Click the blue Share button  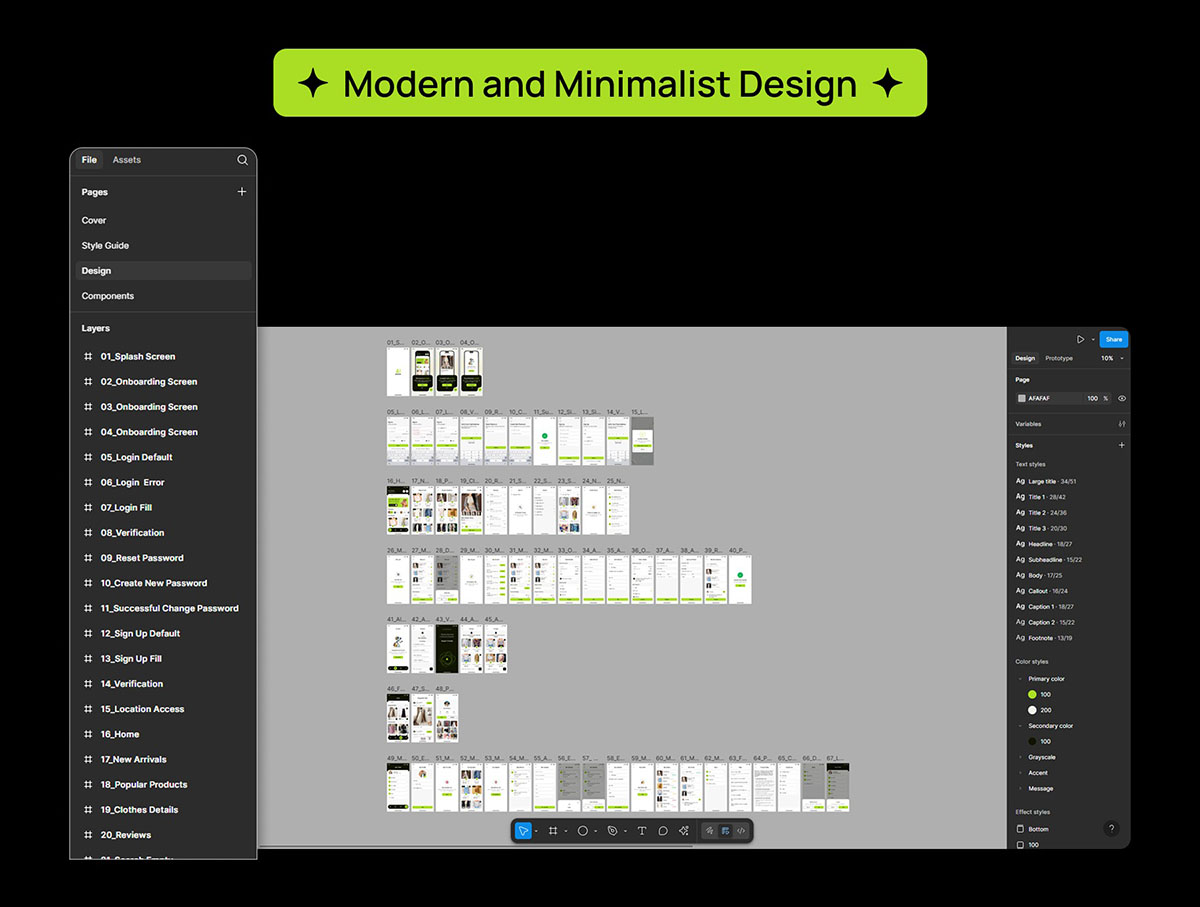[x=1114, y=339]
